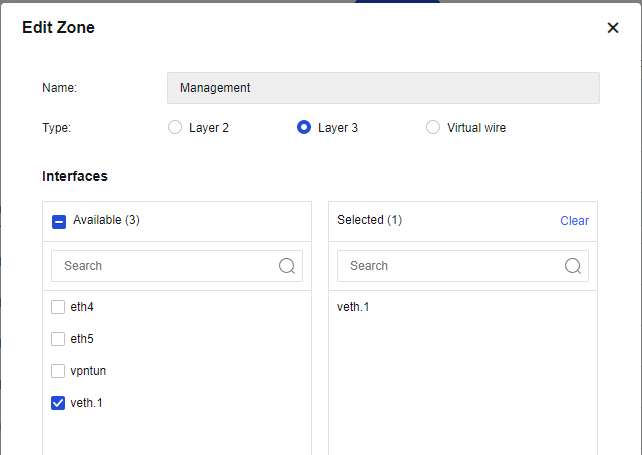
Task: Click the search magnifier icon in Available panel
Action: 287,266
